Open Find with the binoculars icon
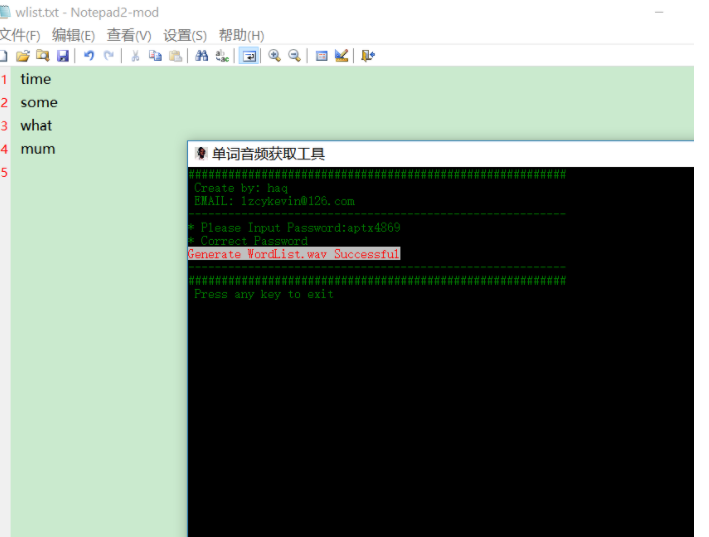Image resolution: width=709 pixels, height=537 pixels. 201,56
